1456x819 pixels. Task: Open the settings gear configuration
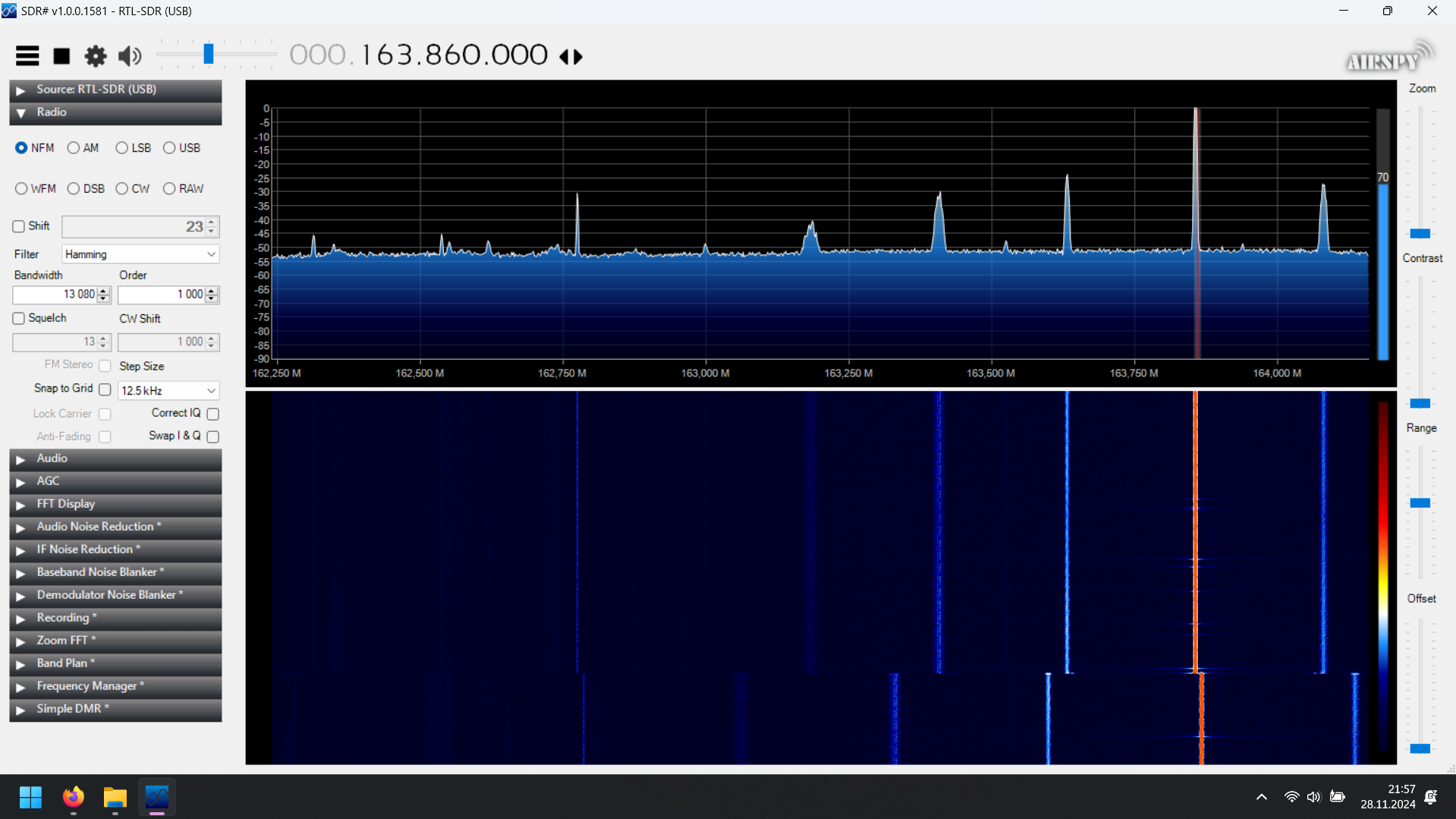96,56
